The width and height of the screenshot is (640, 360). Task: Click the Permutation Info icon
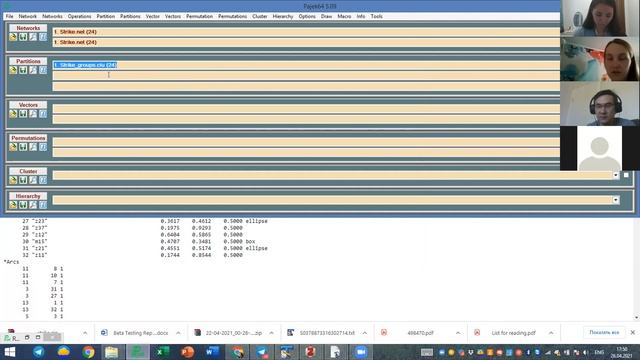coord(43,147)
